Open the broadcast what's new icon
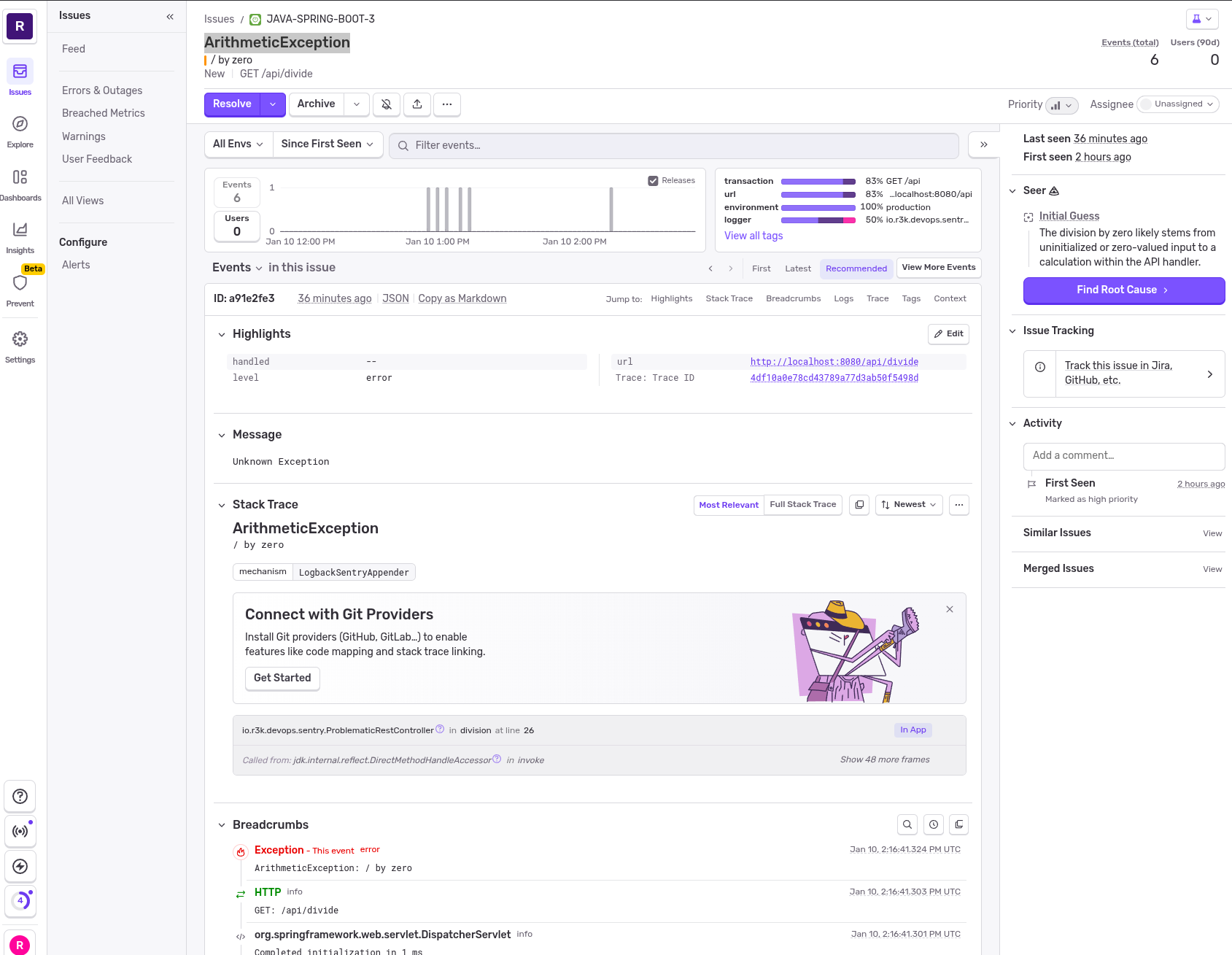Image resolution: width=1232 pixels, height=955 pixels. pyautogui.click(x=20, y=832)
